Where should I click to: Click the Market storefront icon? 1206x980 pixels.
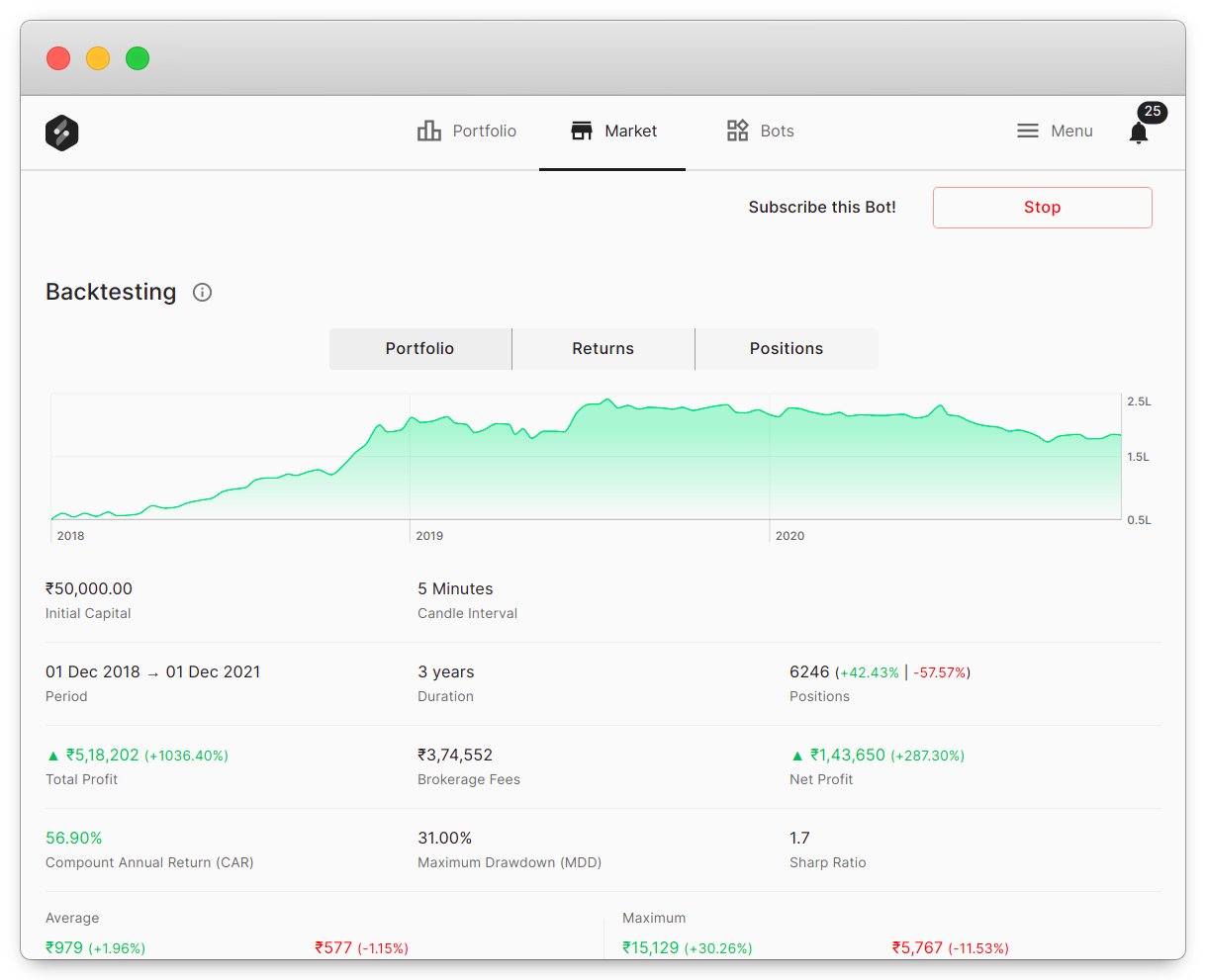pyautogui.click(x=581, y=130)
